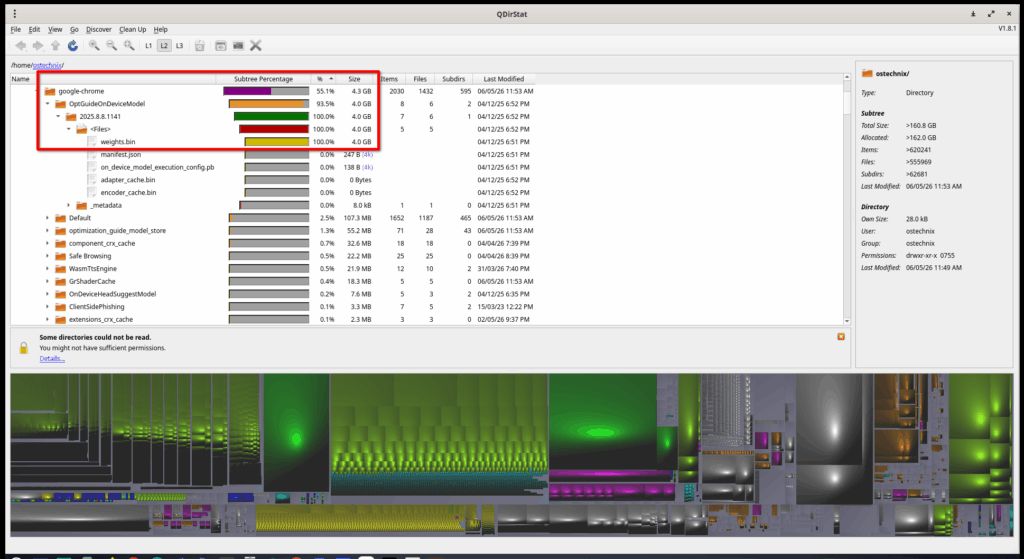This screenshot has width=1024, height=559.
Task: Close the permissions warning panel
Action: pos(841,337)
